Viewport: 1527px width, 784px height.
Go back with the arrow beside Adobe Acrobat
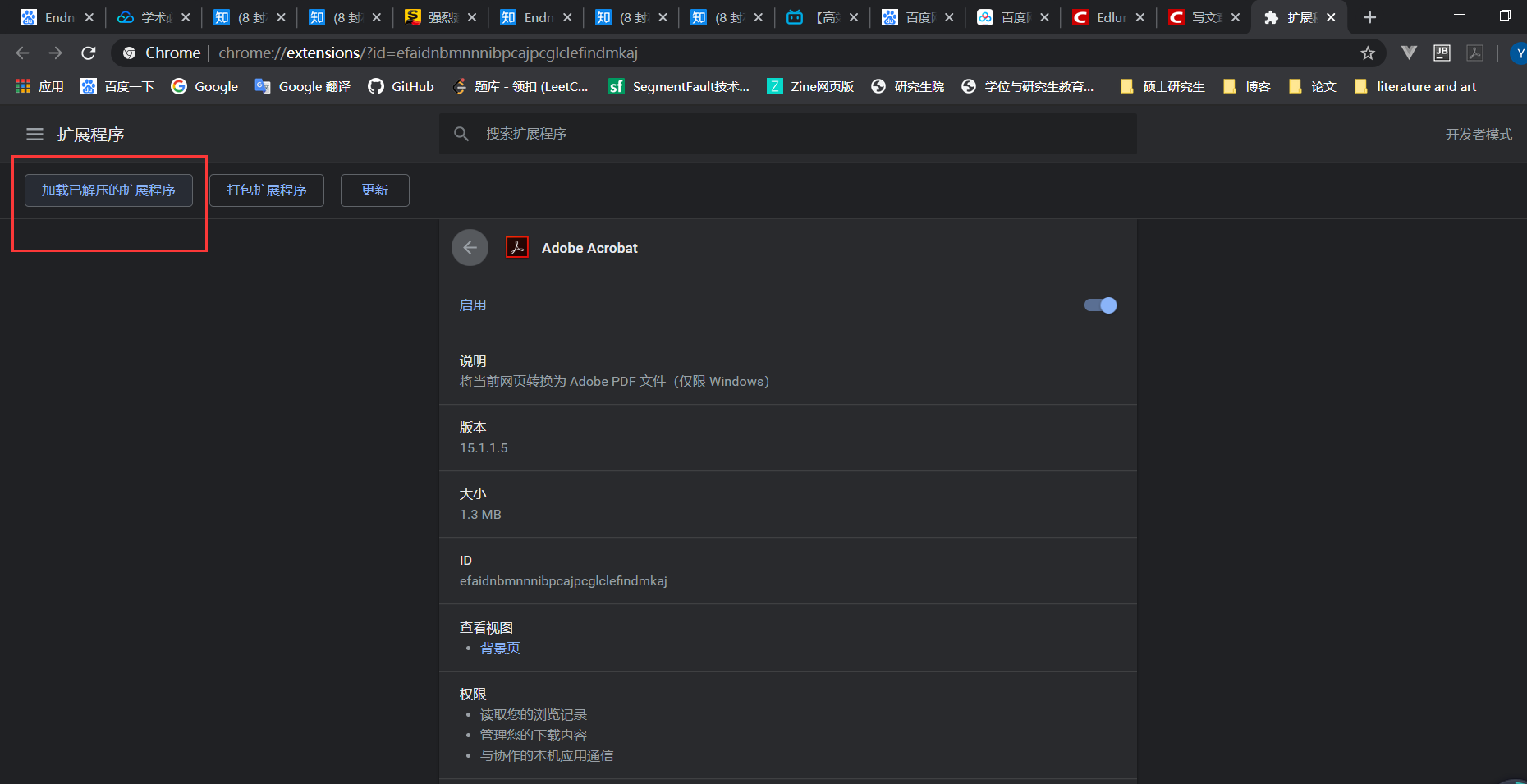pyautogui.click(x=470, y=247)
